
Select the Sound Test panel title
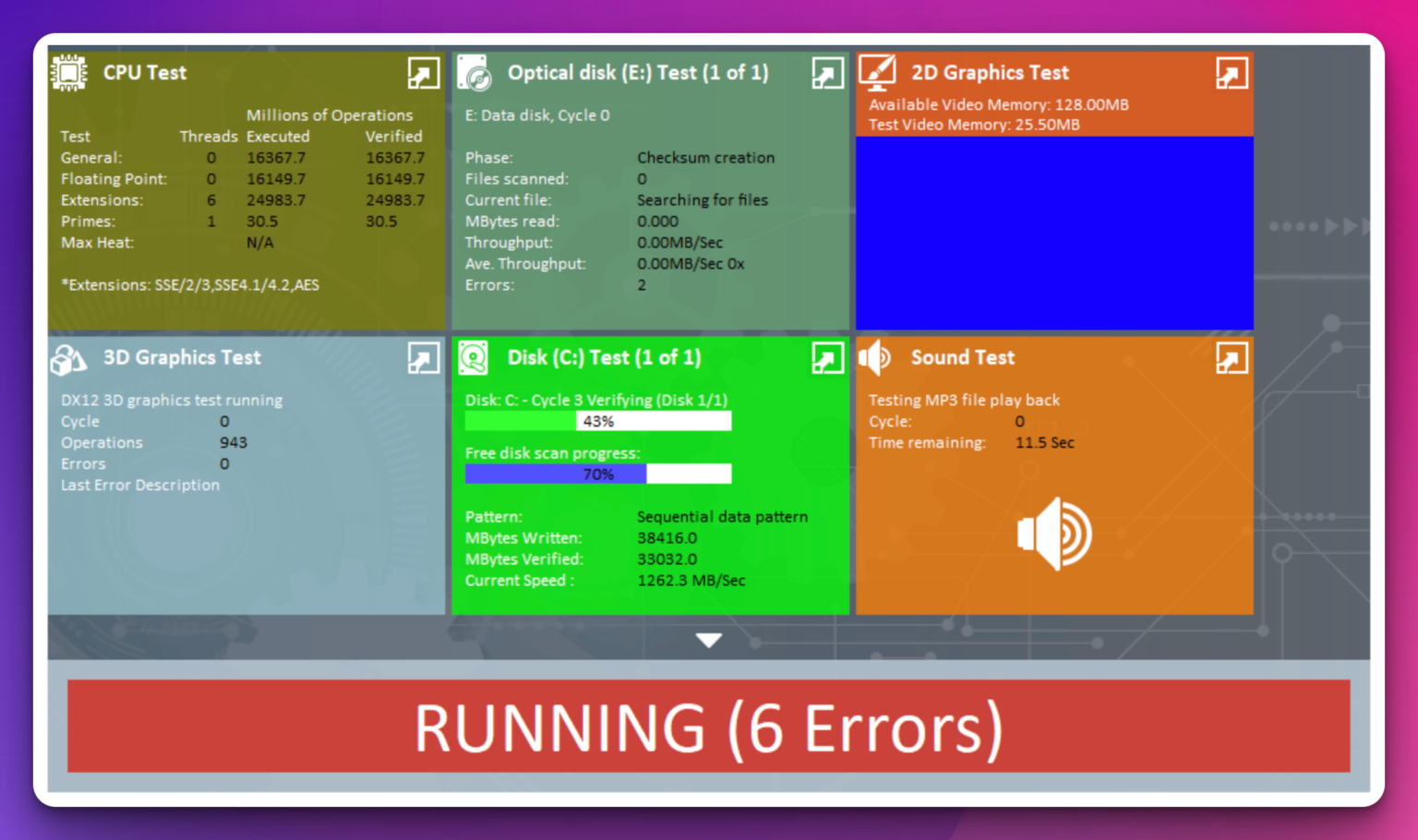(x=963, y=358)
